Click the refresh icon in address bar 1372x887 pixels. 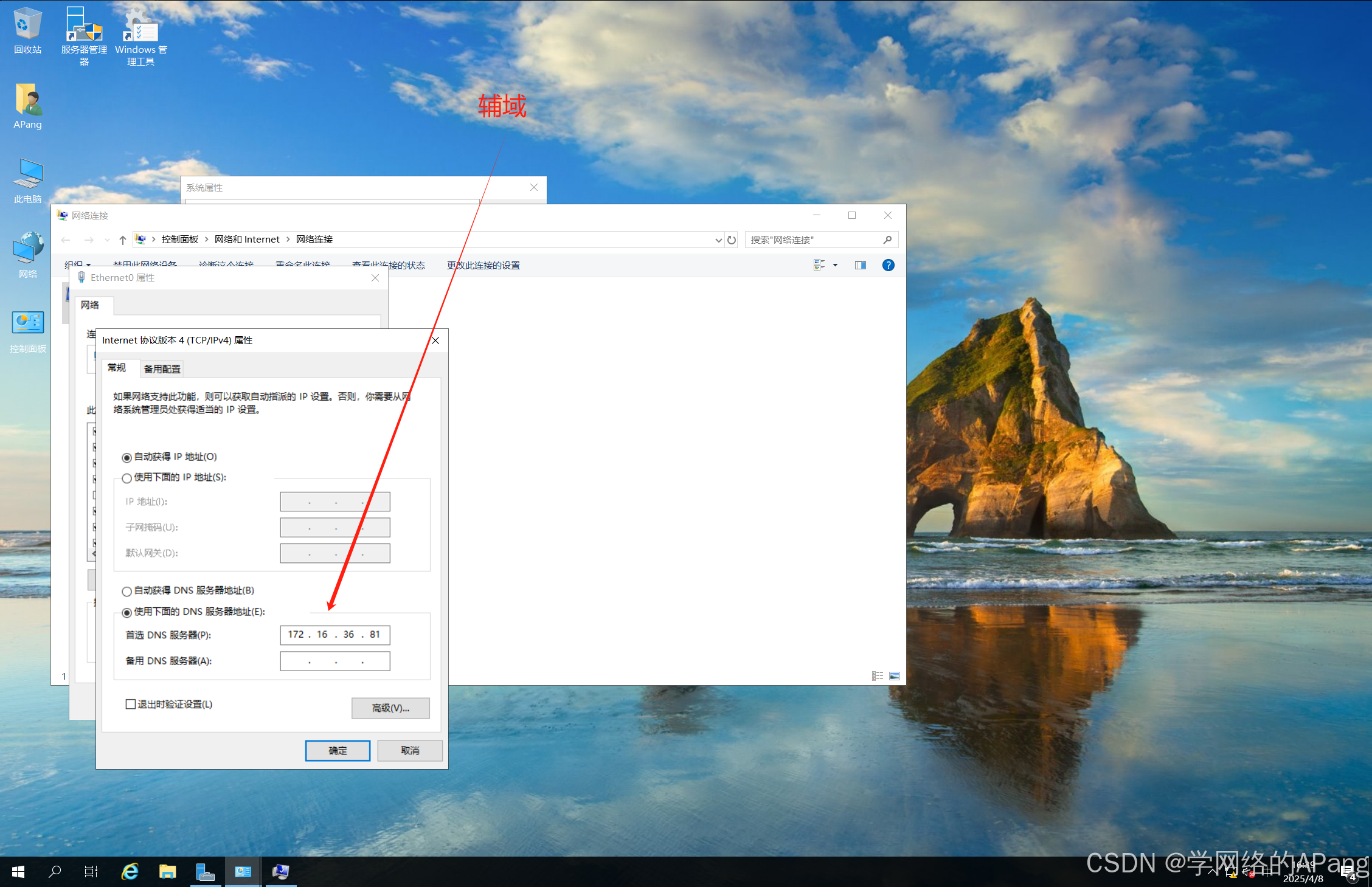[732, 240]
